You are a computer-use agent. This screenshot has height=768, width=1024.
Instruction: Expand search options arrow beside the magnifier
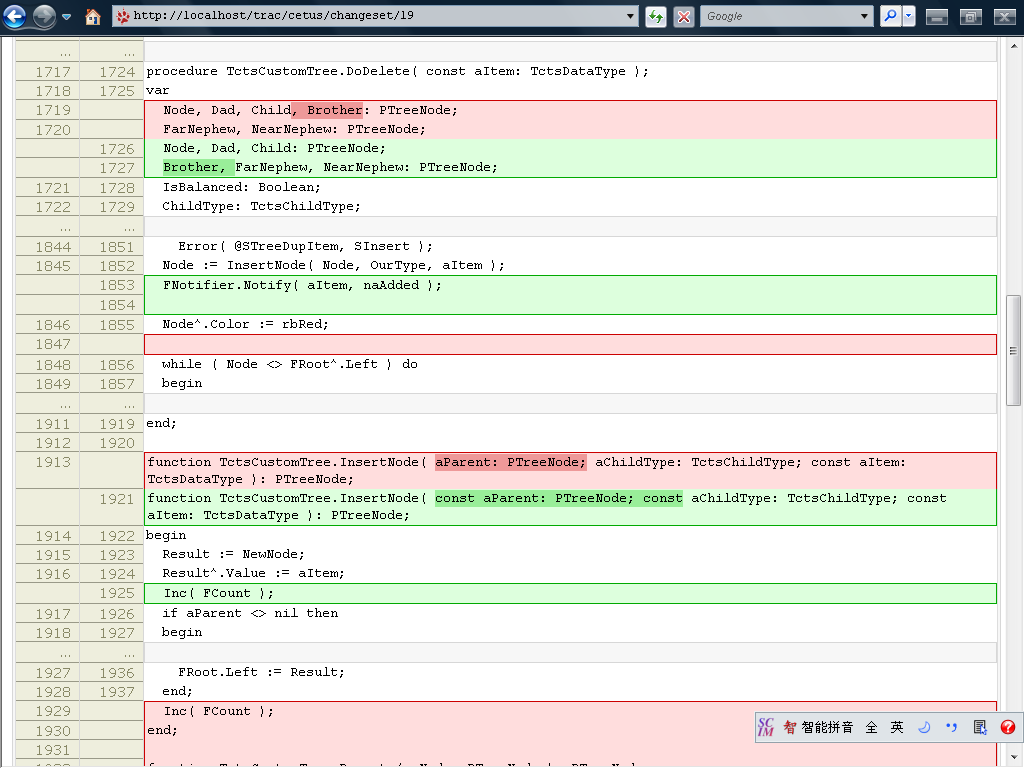(908, 16)
